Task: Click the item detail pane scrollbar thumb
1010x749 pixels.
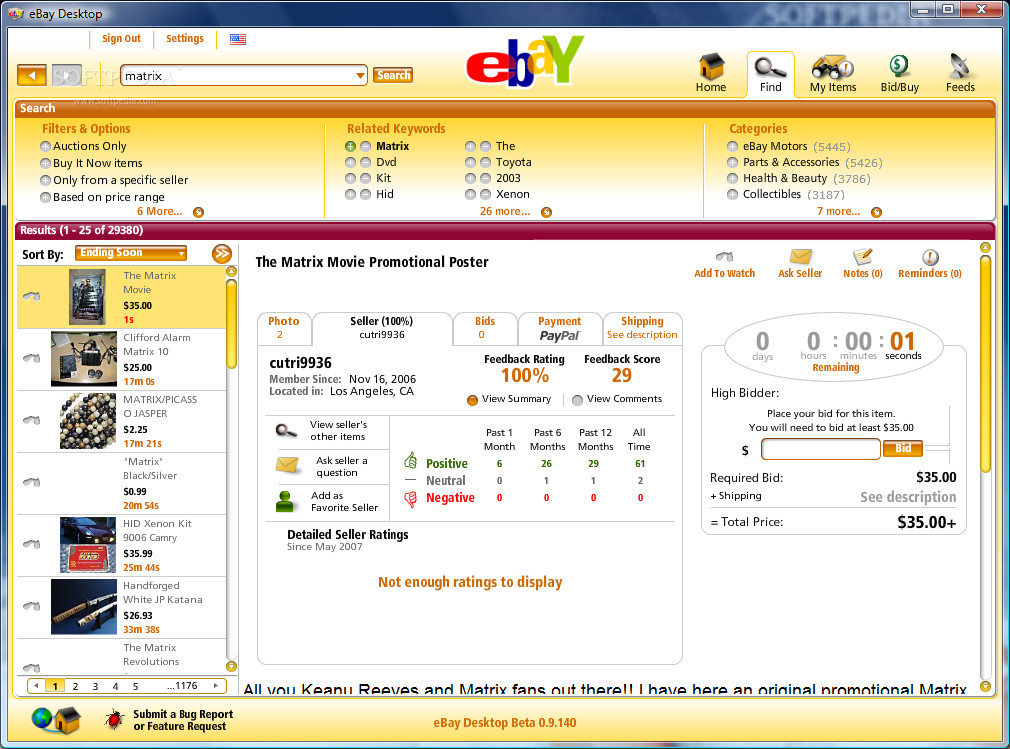Action: (985, 364)
